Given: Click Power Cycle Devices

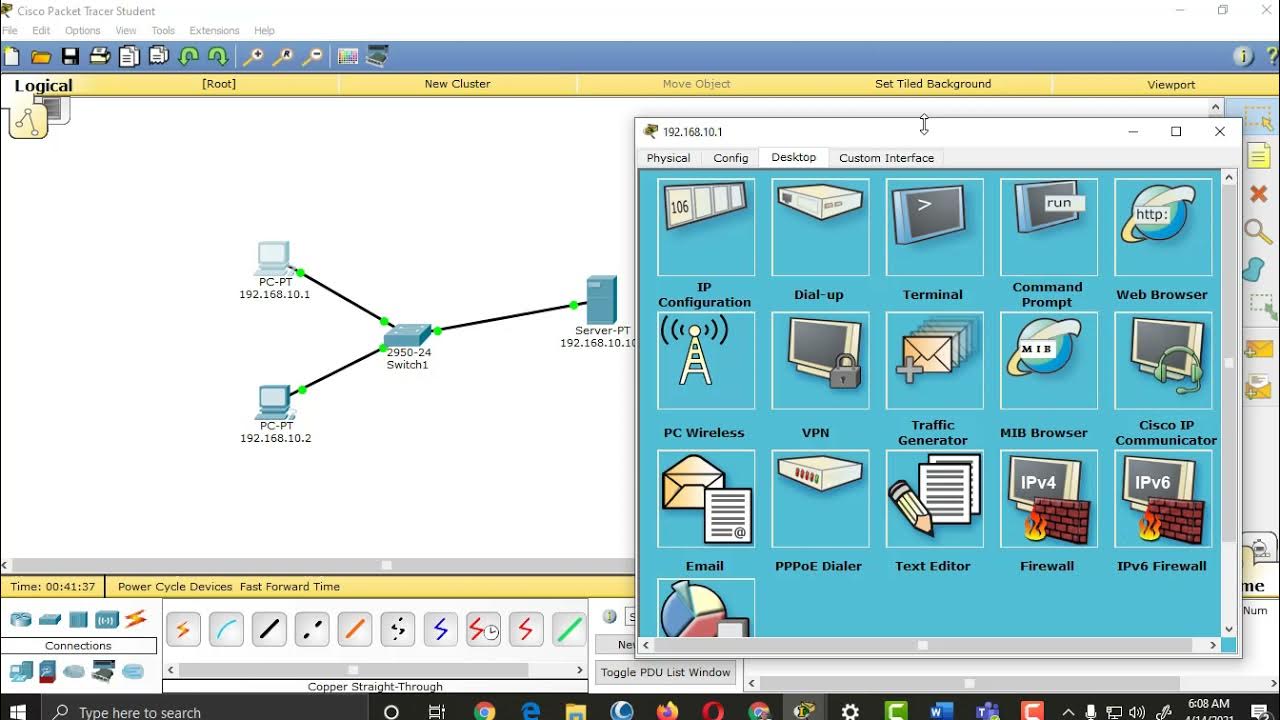Looking at the screenshot, I should (x=175, y=587).
